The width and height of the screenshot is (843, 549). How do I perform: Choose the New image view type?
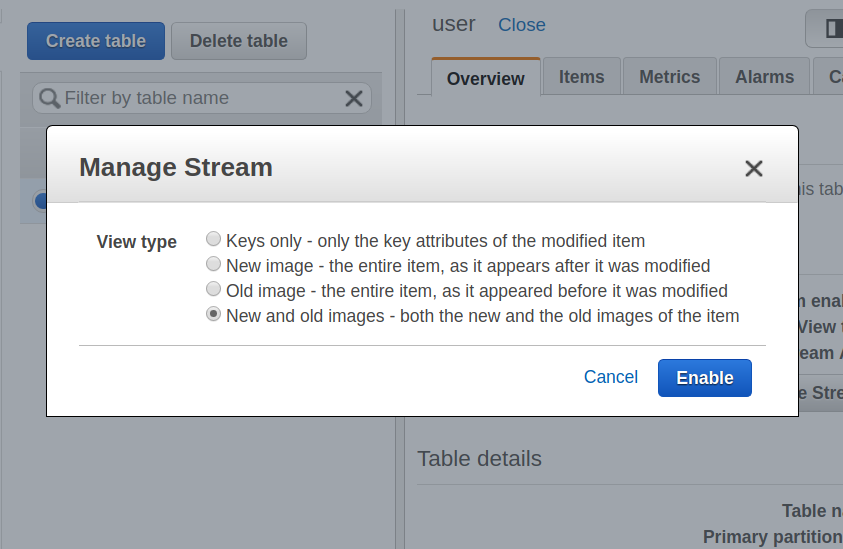[x=213, y=265]
